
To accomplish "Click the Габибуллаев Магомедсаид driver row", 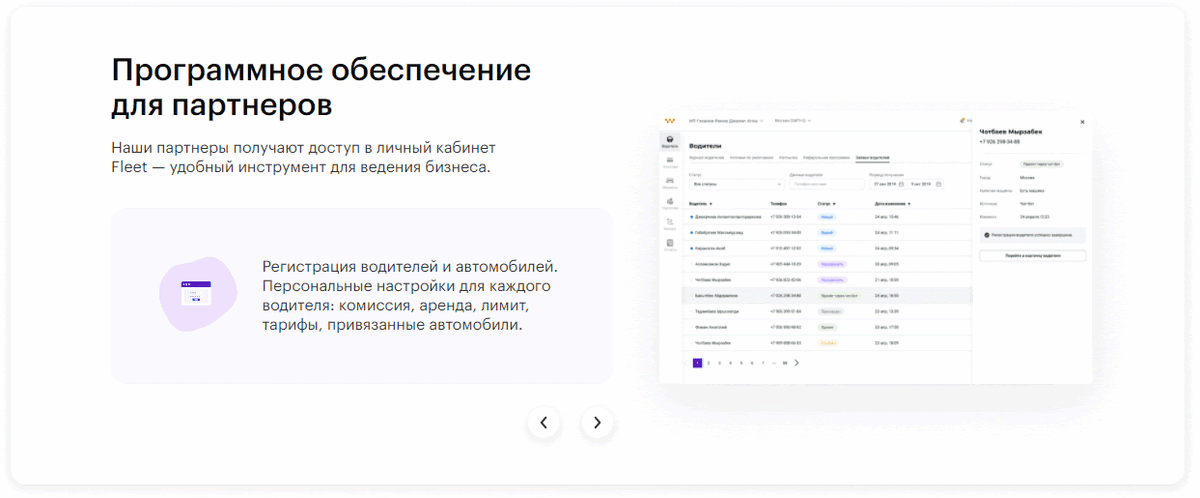I will [828, 232].
